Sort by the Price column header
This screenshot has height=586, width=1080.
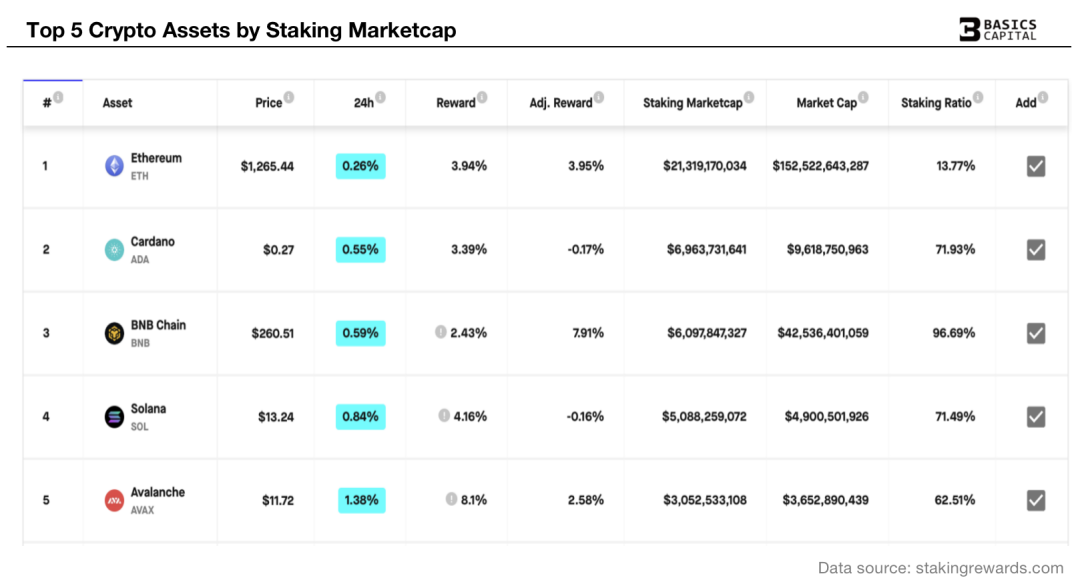point(268,103)
